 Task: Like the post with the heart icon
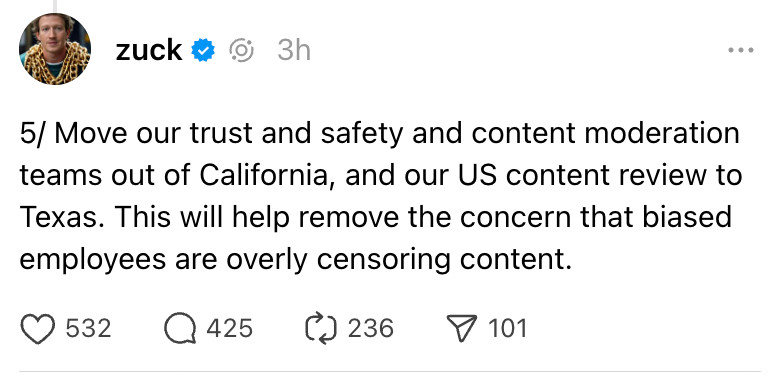(x=38, y=329)
